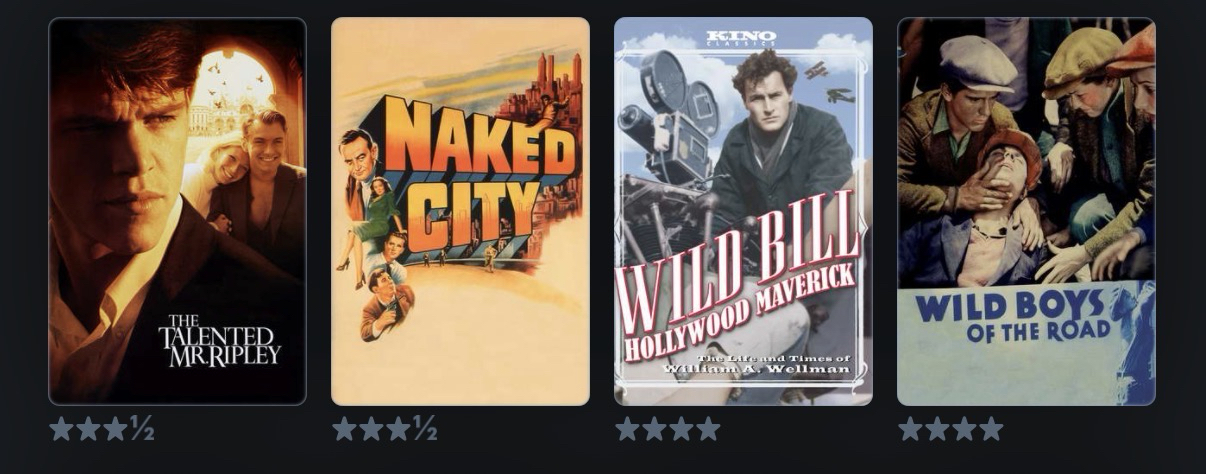This screenshot has width=1206, height=474.
Task: Open the Naked City film poster
Action: (x=460, y=211)
